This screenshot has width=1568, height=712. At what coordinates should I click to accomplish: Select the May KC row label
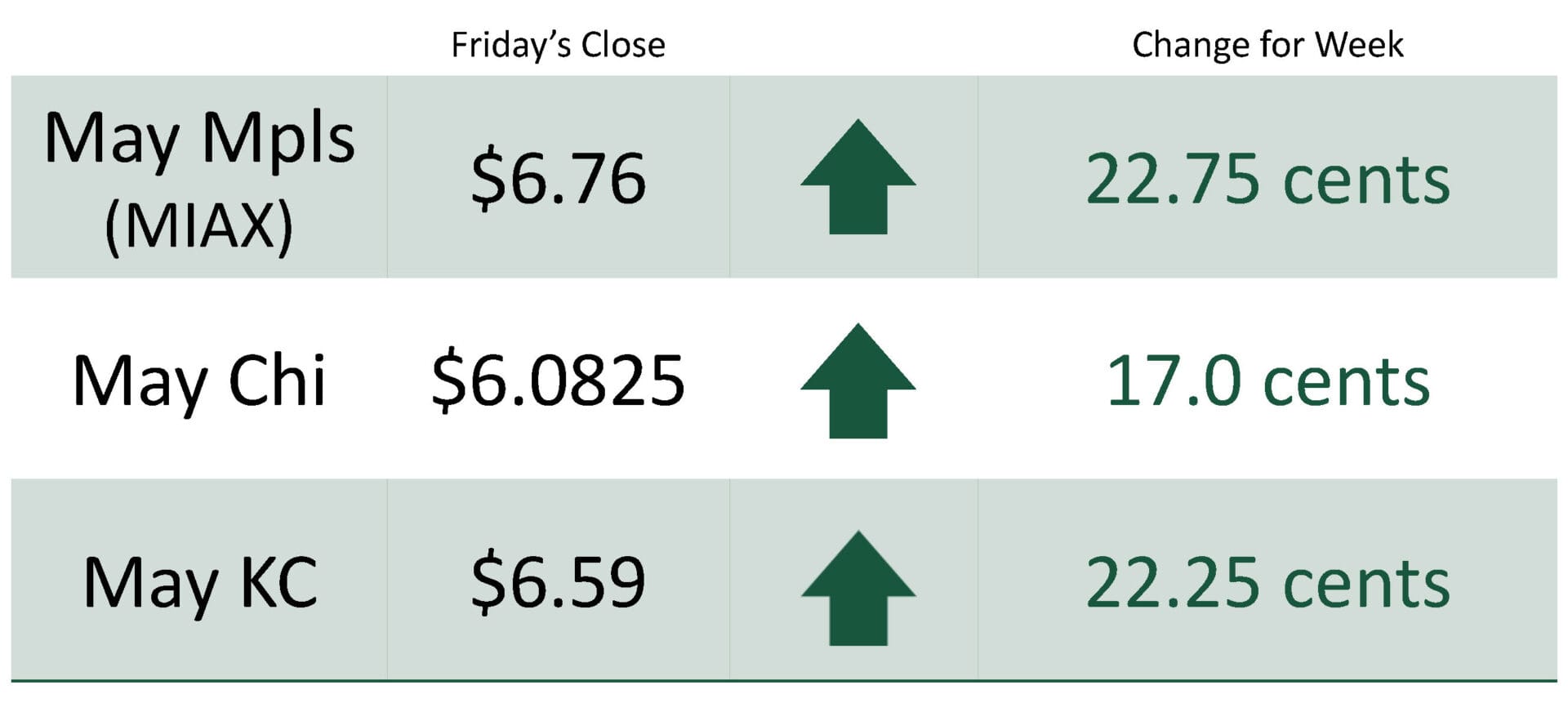point(199,583)
